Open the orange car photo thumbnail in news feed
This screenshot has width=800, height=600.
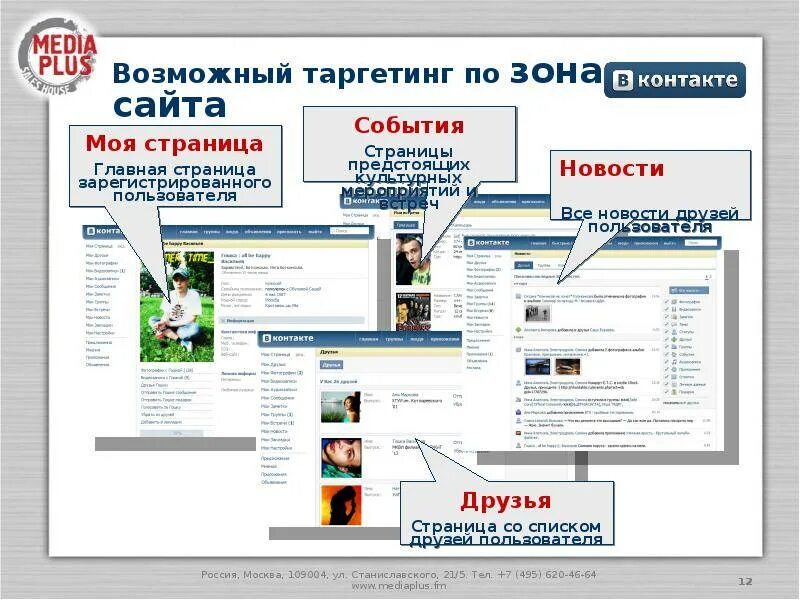[567, 366]
